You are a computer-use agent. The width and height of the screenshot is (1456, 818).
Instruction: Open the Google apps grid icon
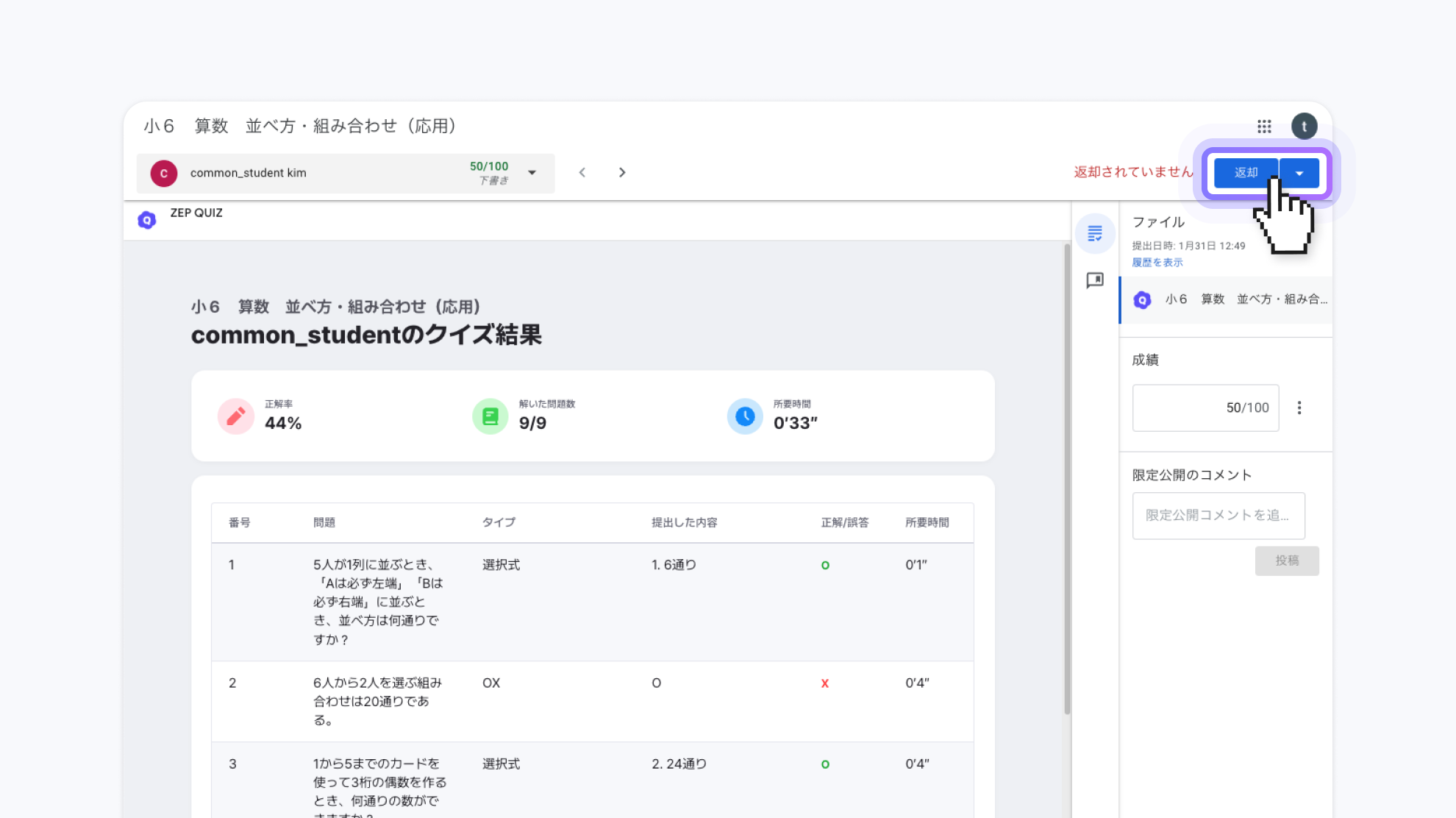1264,127
